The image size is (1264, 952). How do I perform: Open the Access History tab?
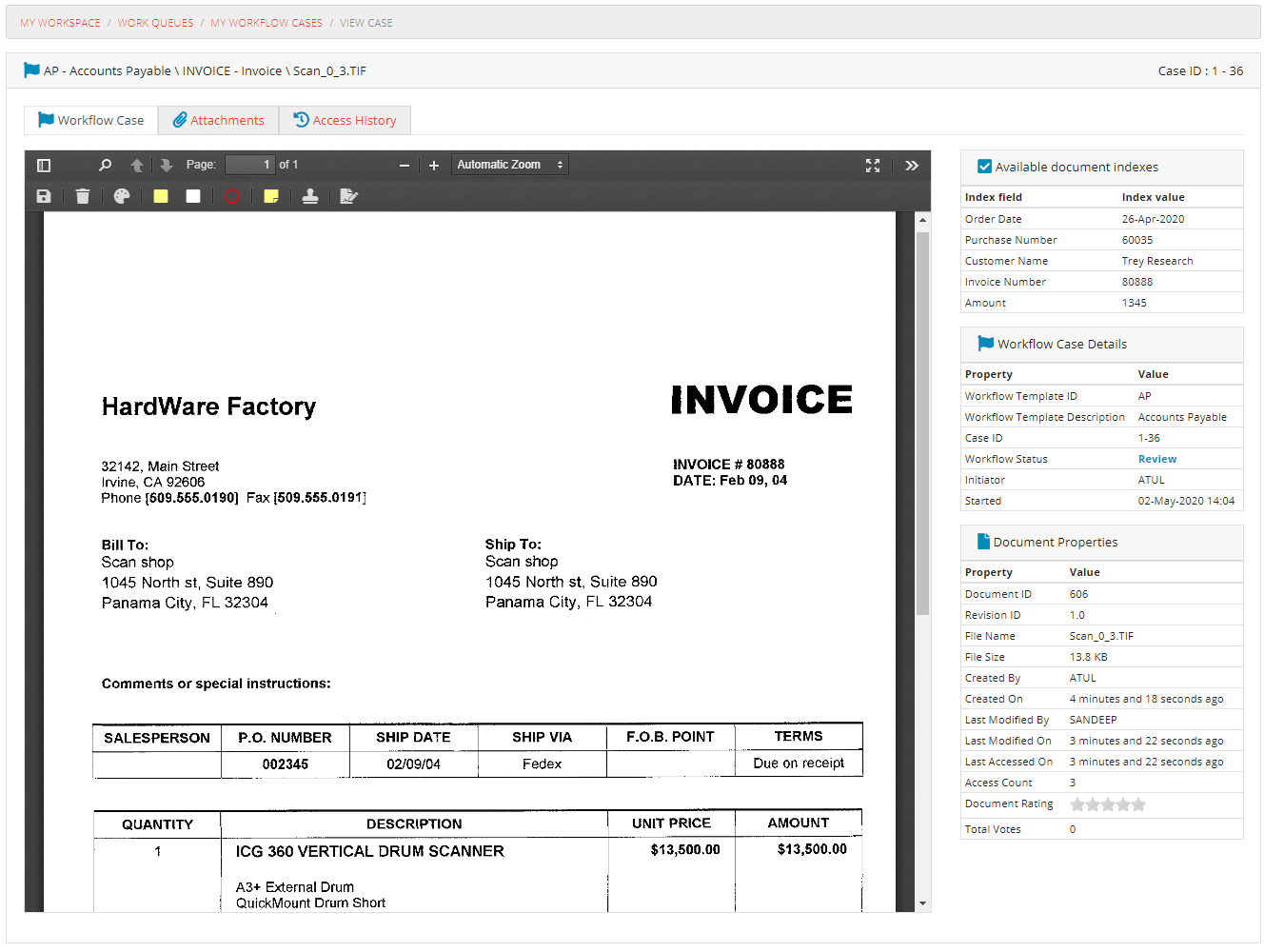click(x=345, y=120)
